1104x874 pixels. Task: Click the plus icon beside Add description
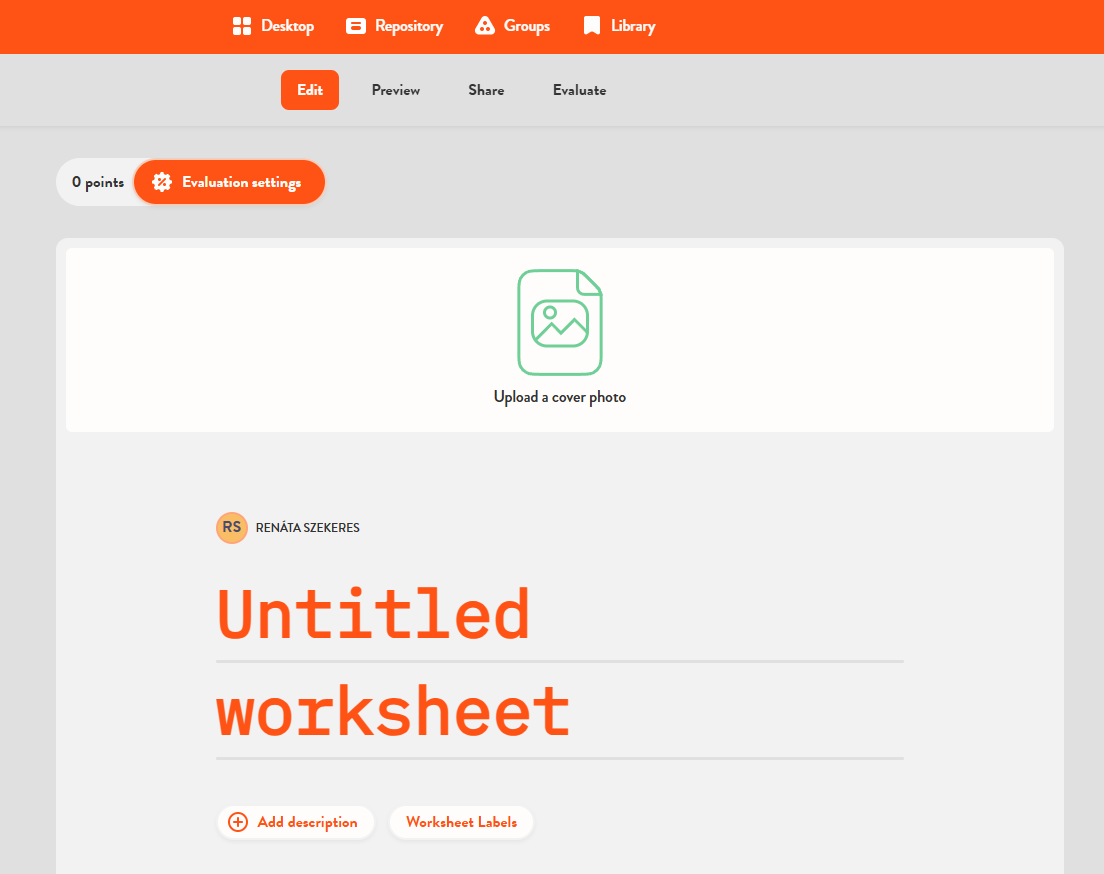click(x=238, y=822)
